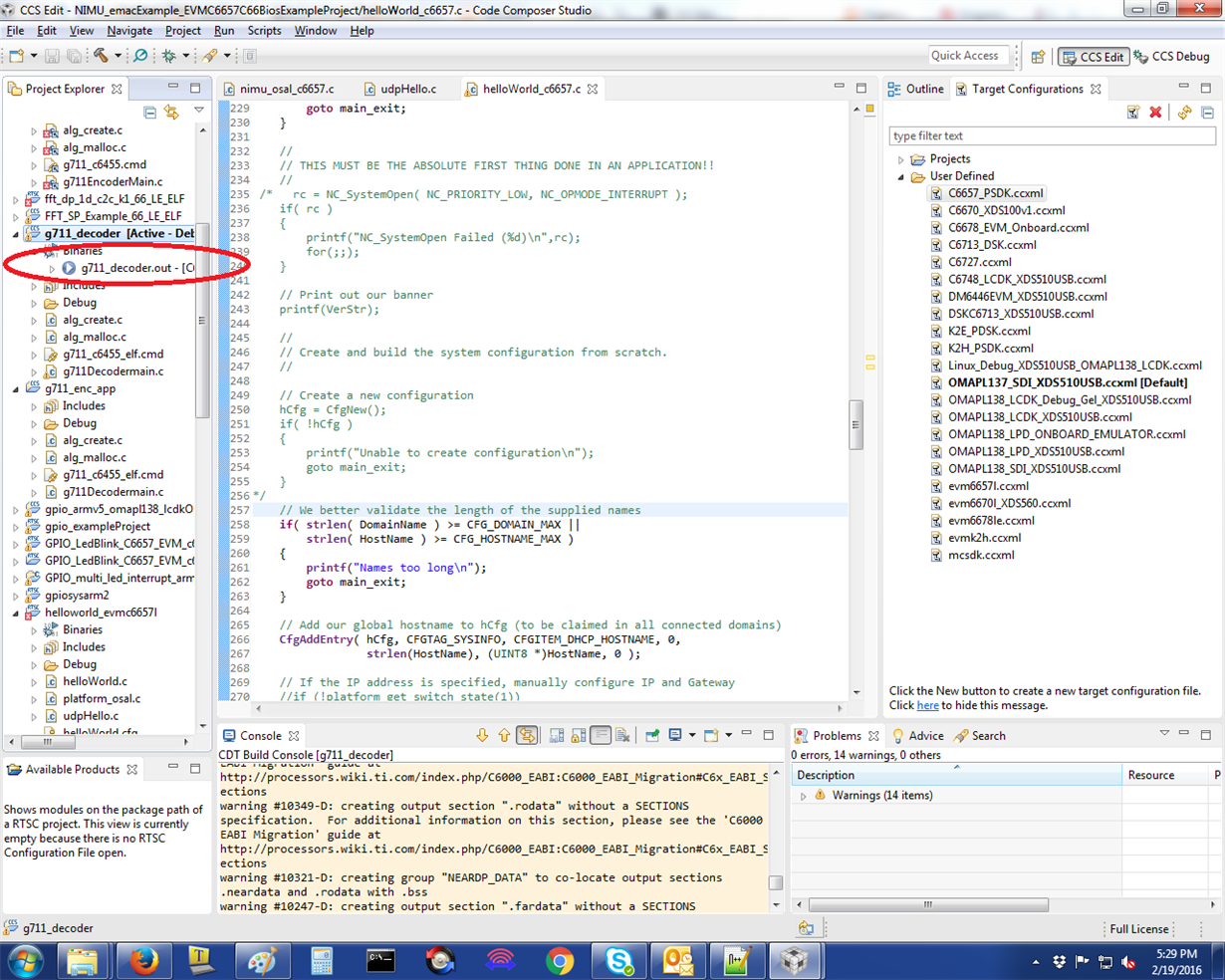
Task: Open Project Explorer View Menu dropdown
Action: pyautogui.click(x=198, y=112)
